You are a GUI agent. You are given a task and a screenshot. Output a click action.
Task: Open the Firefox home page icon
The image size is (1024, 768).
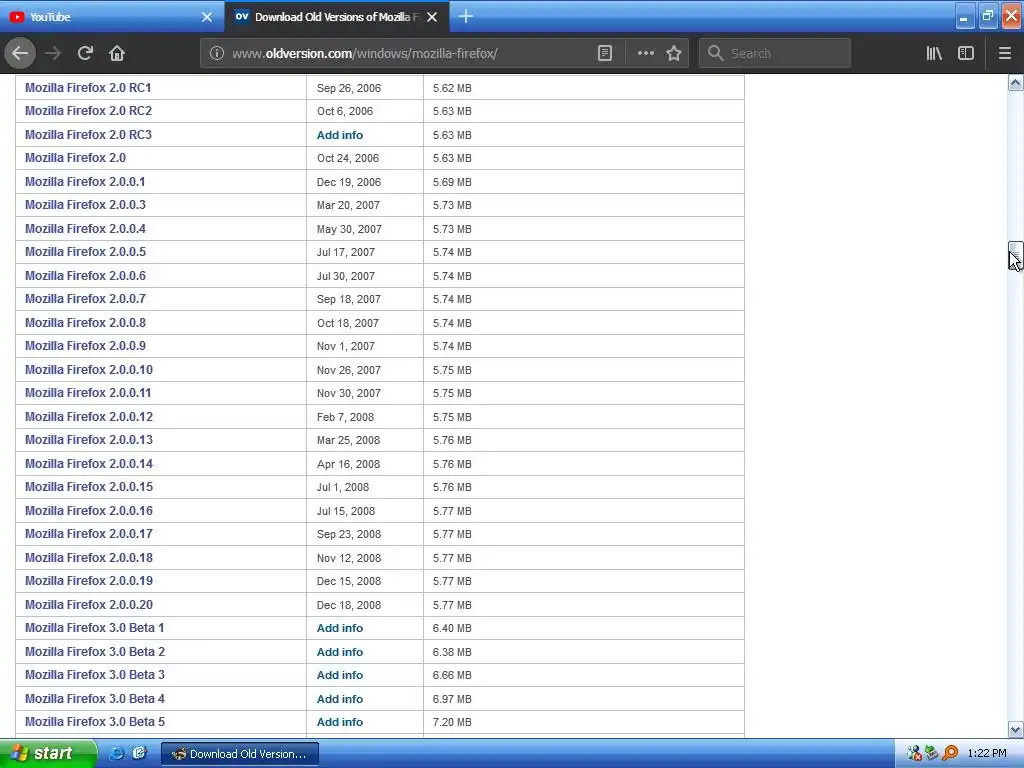[117, 53]
